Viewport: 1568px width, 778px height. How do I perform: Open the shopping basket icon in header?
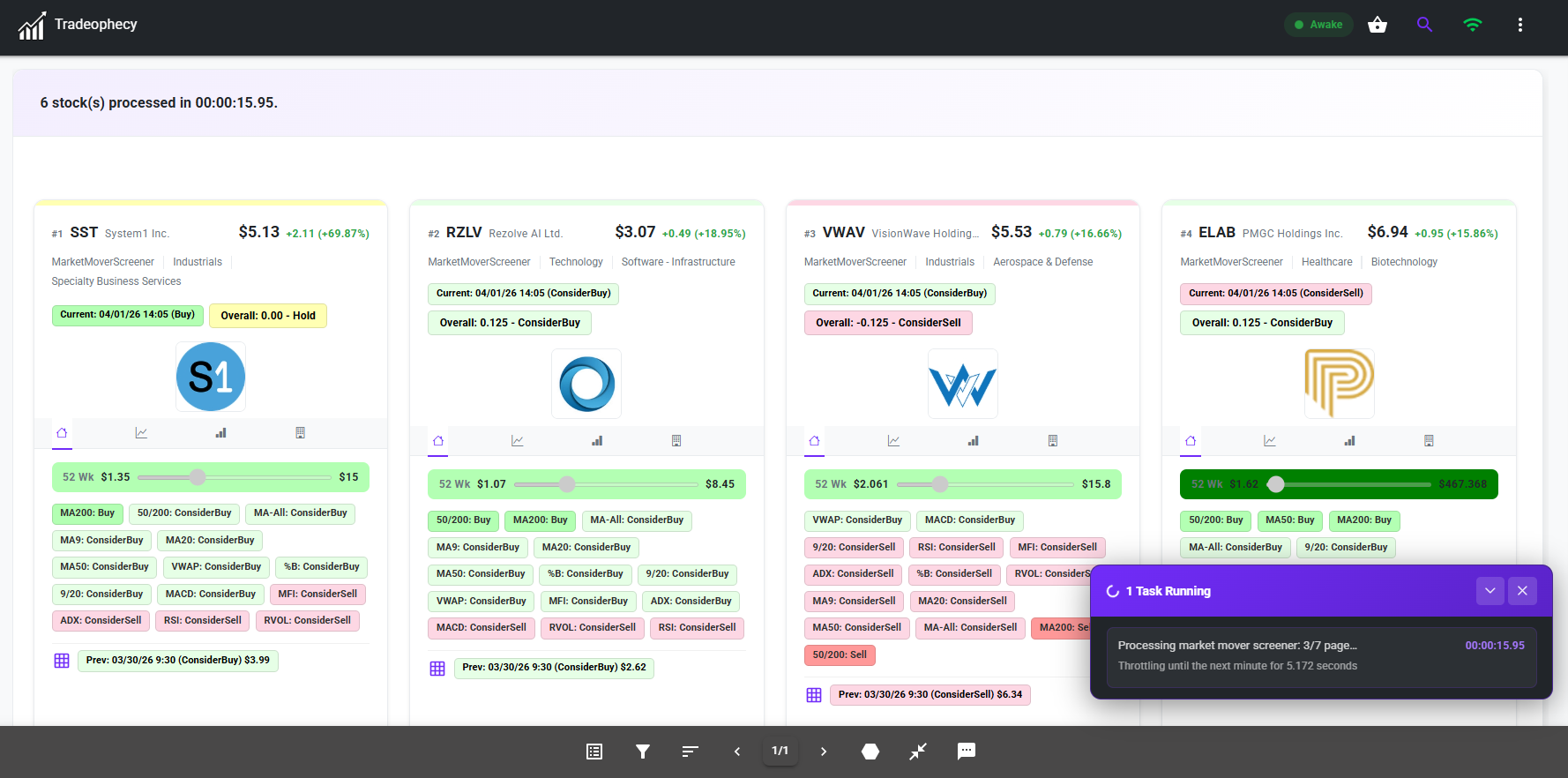[x=1377, y=25]
